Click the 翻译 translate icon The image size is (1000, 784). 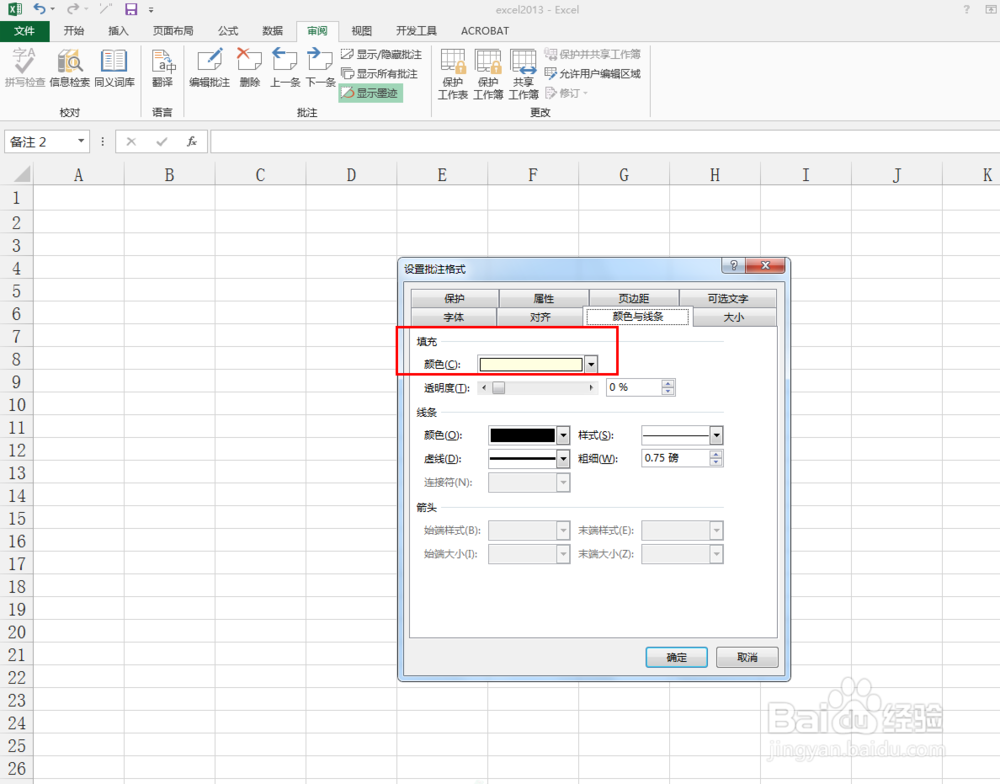(x=163, y=68)
